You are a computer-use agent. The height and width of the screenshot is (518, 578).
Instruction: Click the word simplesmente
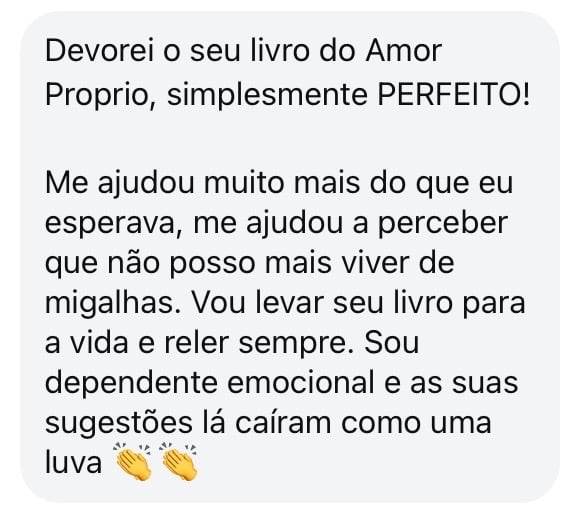pos(267,95)
